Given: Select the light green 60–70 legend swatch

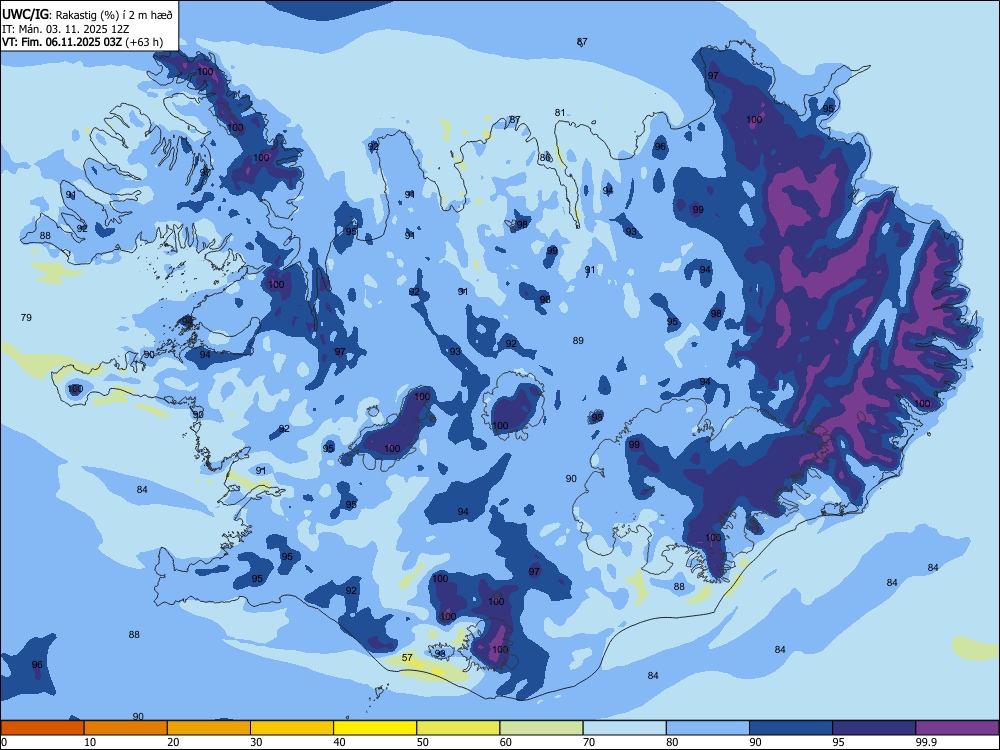Looking at the screenshot, I should (x=541, y=728).
